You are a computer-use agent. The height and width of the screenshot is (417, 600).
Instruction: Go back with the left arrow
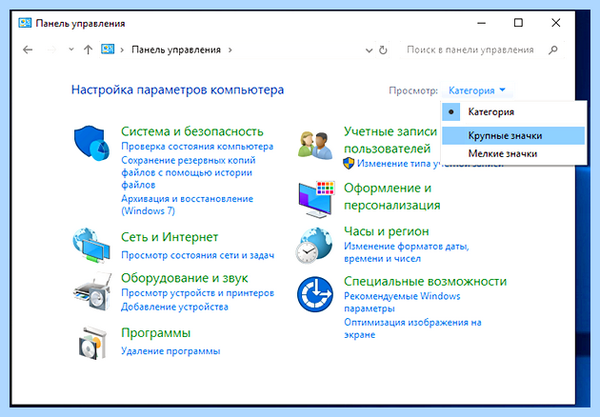[x=28, y=50]
